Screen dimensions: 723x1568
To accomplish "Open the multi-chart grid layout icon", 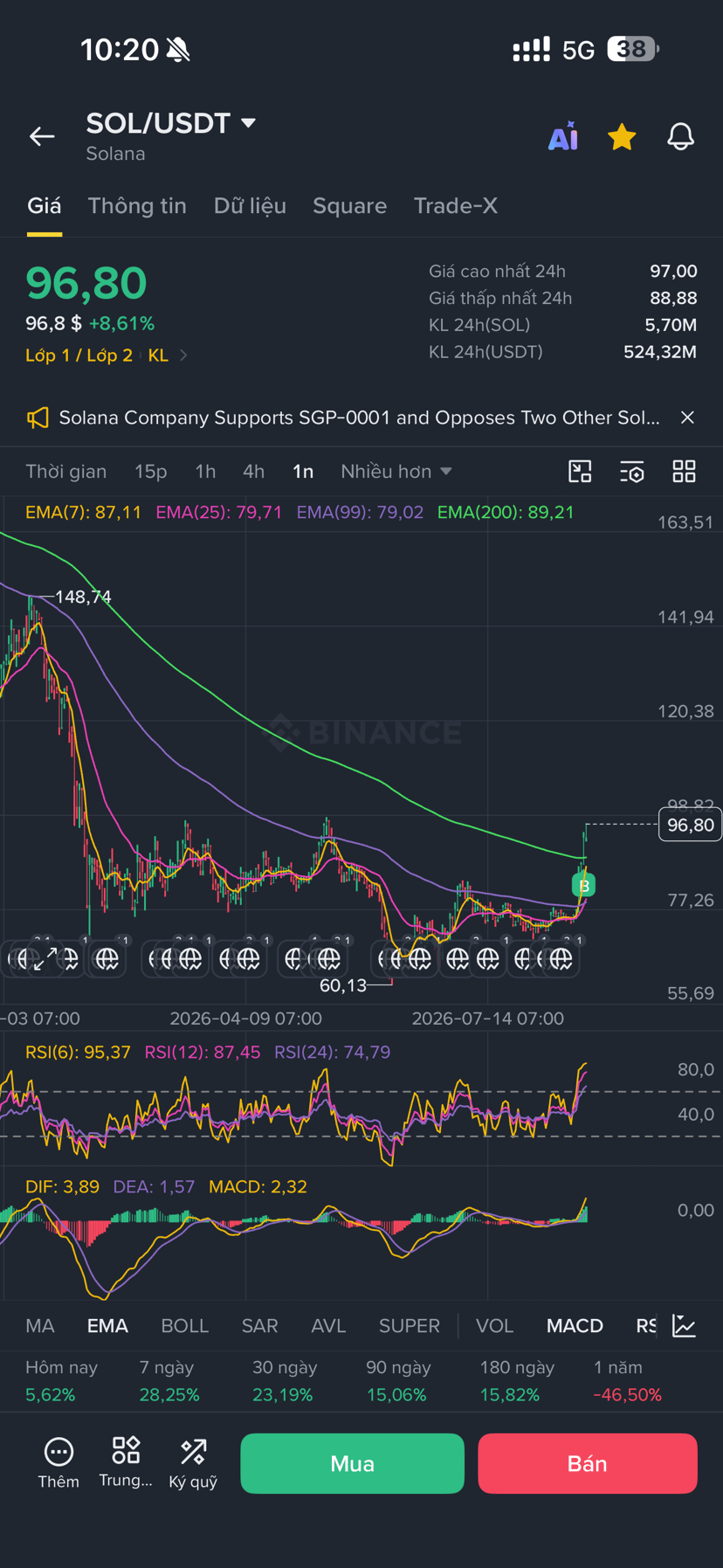I will coord(684,472).
